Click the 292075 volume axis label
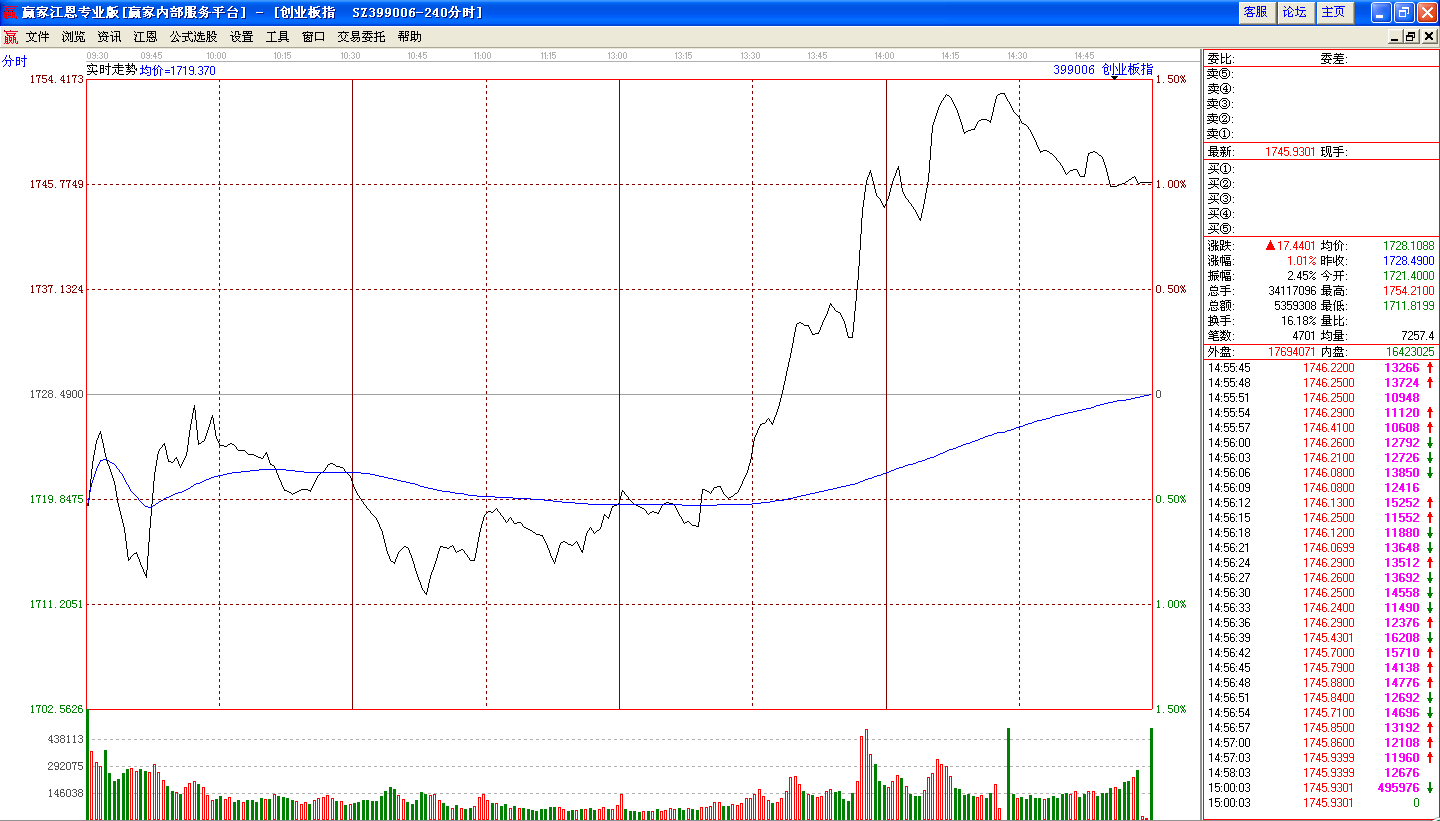 click(66, 766)
